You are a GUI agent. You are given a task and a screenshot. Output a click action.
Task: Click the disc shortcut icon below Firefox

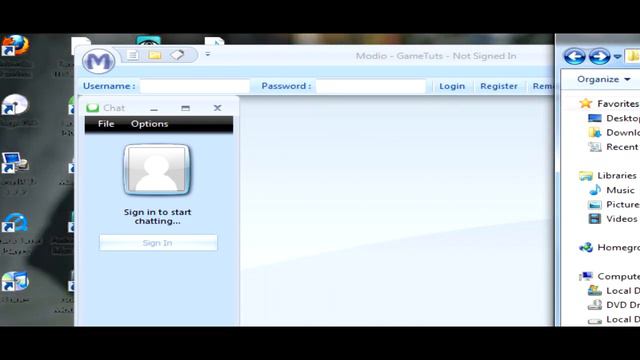pyautogui.click(x=15, y=104)
